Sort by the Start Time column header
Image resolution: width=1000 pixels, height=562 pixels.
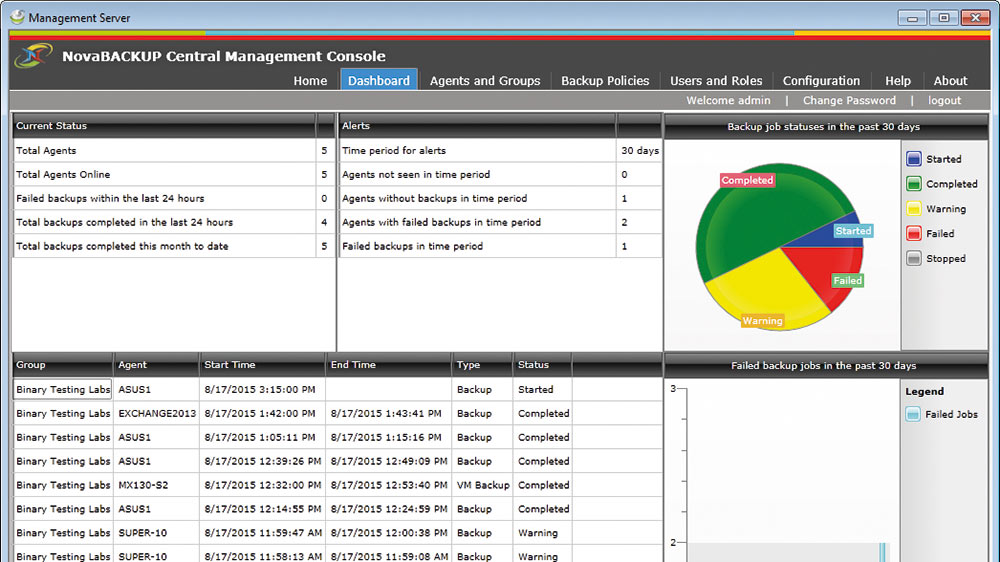tap(262, 365)
